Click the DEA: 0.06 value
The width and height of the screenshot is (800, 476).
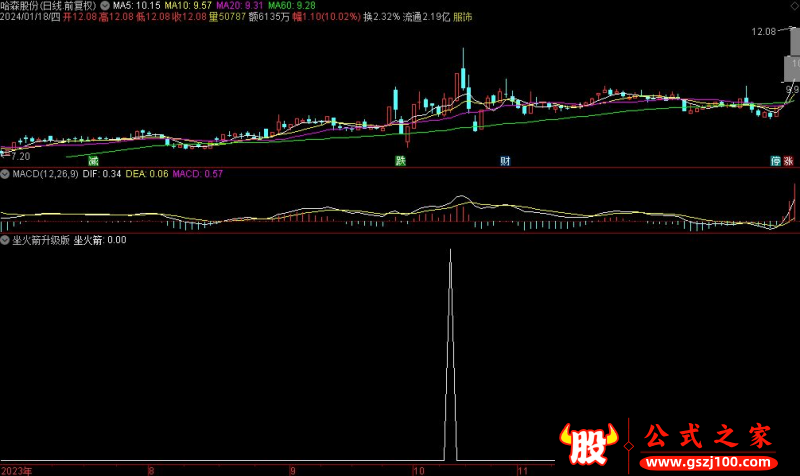[147, 174]
